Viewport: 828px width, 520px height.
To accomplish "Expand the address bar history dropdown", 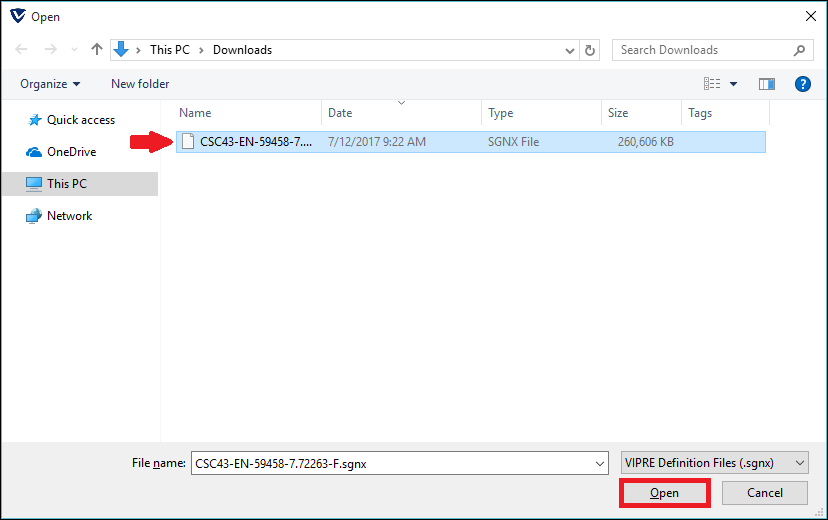I will click(x=569, y=50).
